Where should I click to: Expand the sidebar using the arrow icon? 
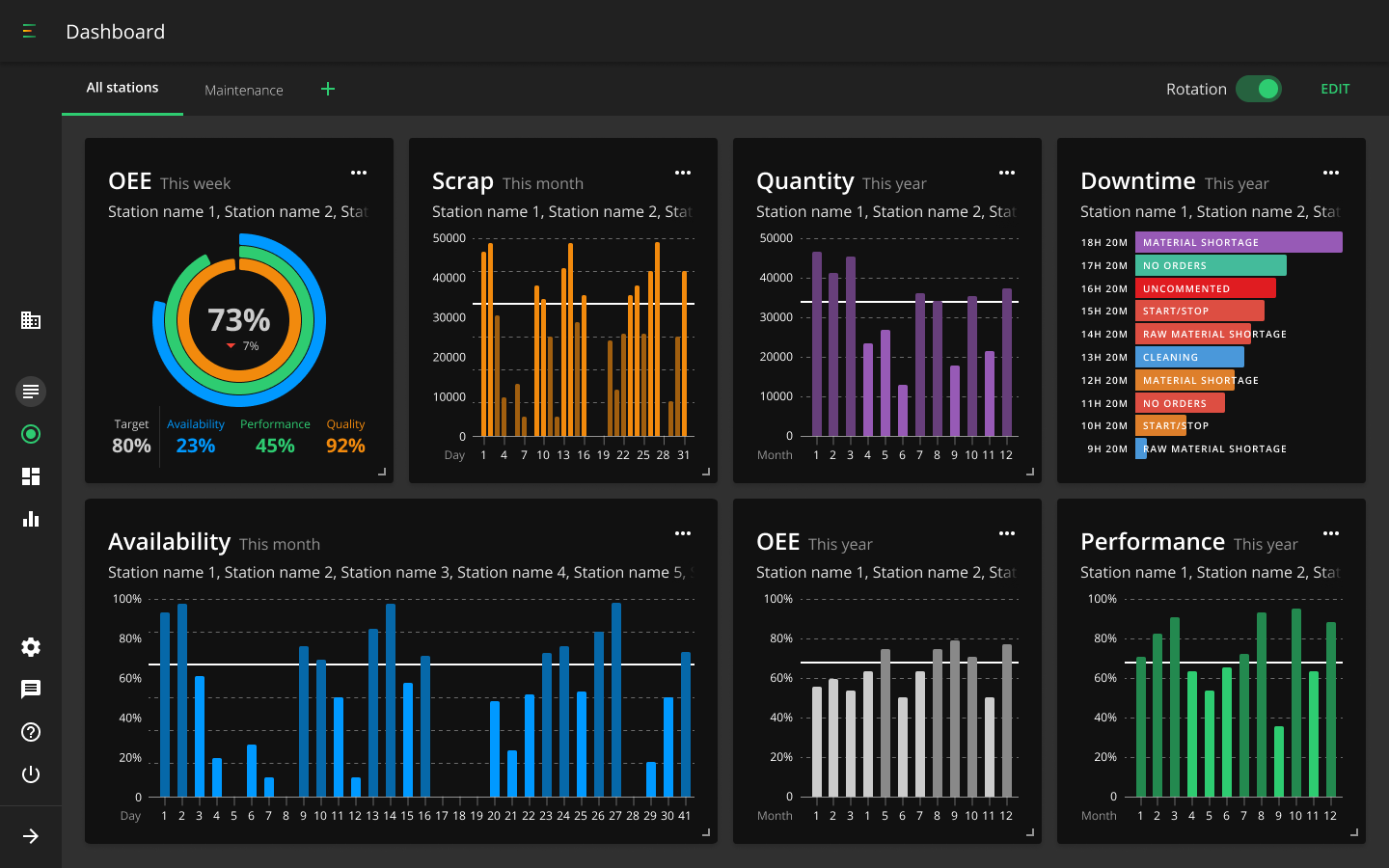[x=30, y=835]
